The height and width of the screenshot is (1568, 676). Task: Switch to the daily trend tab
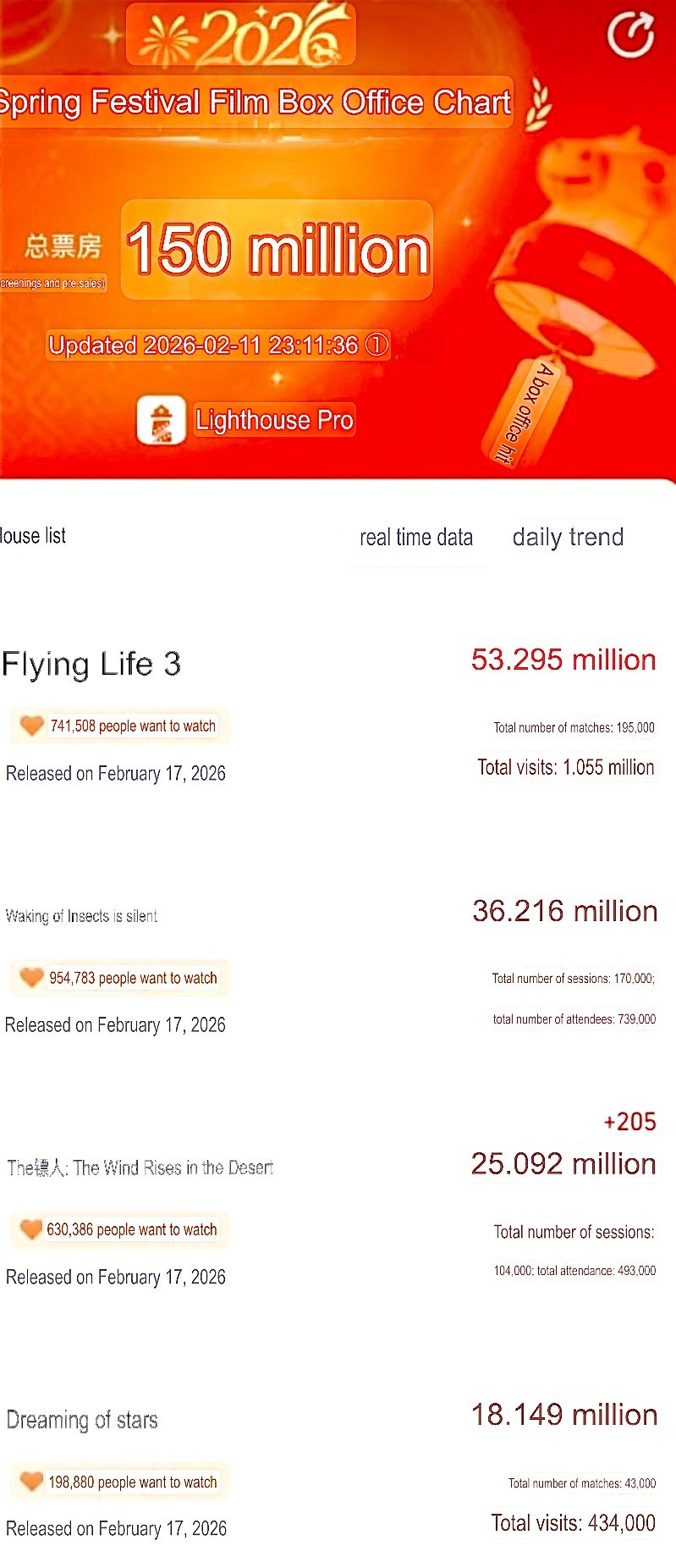tap(568, 537)
